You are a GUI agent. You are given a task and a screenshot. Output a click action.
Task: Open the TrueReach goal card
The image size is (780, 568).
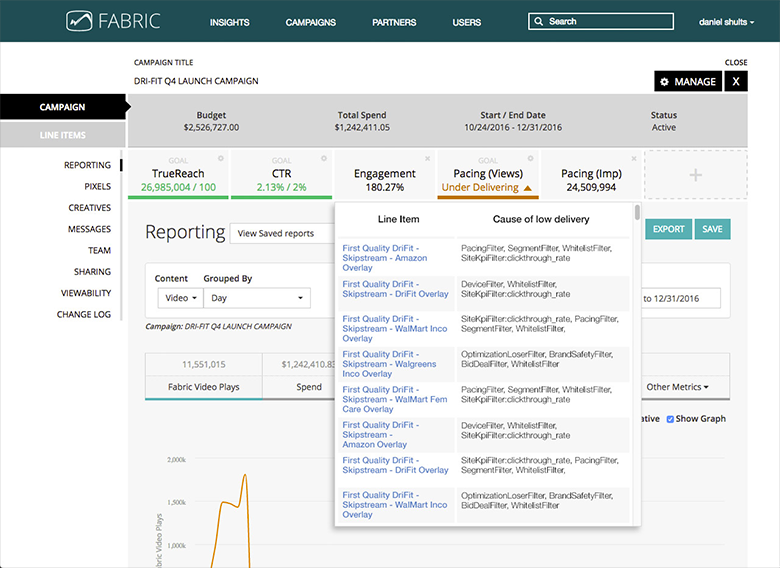point(178,175)
